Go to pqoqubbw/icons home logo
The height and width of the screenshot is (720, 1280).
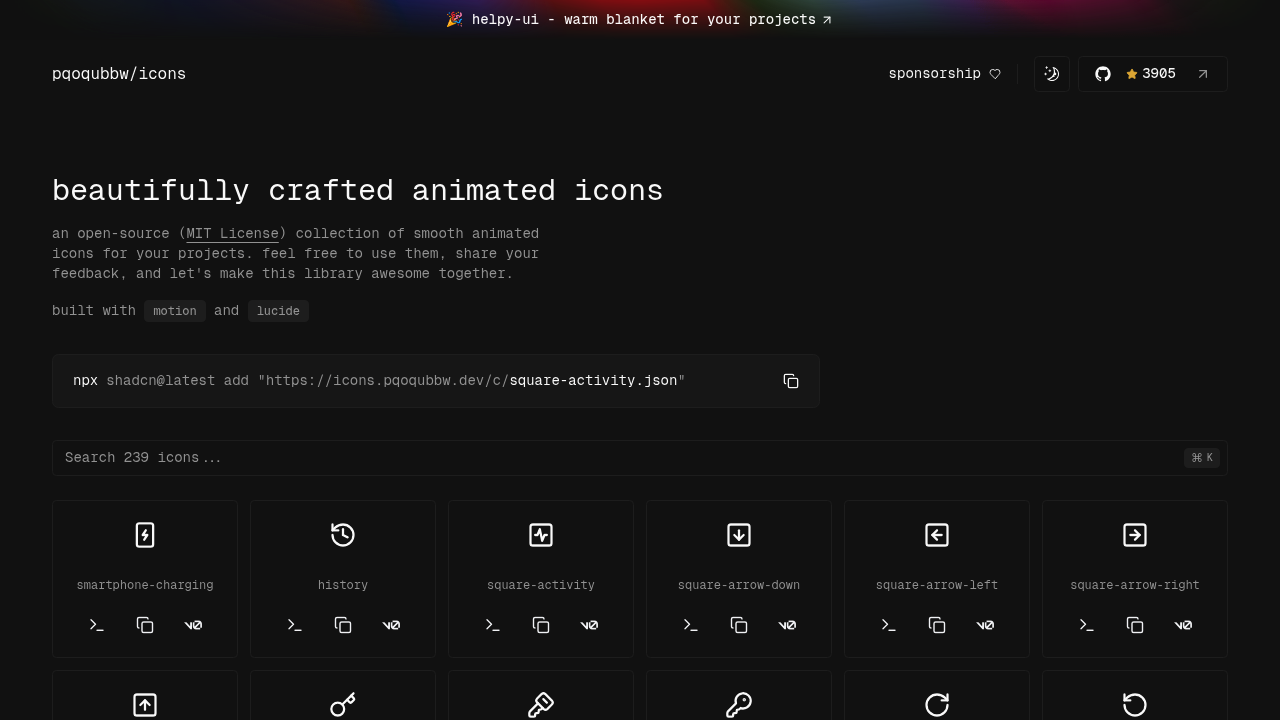tap(119, 74)
